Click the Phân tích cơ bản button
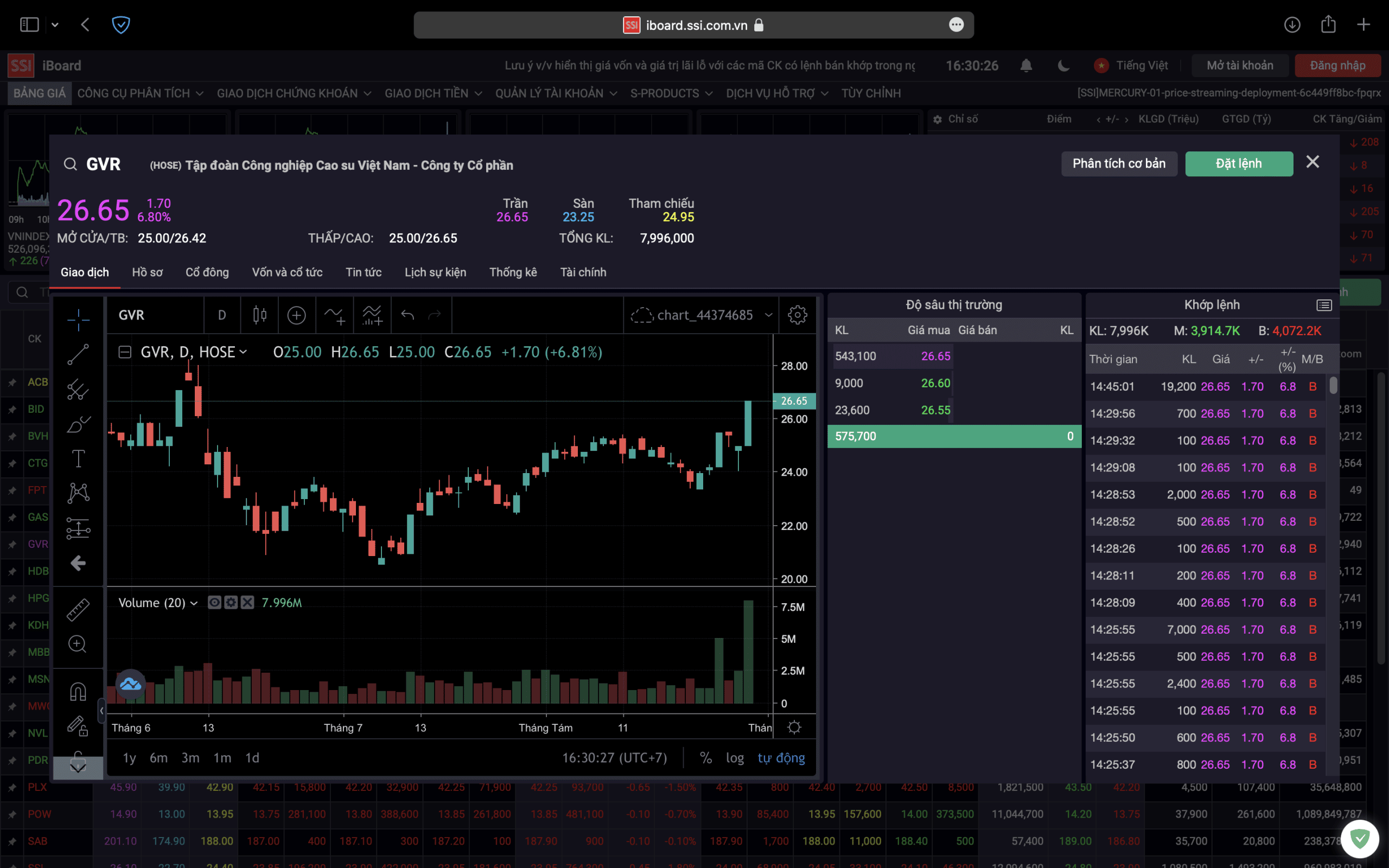This screenshot has height=868, width=1389. (x=1119, y=164)
